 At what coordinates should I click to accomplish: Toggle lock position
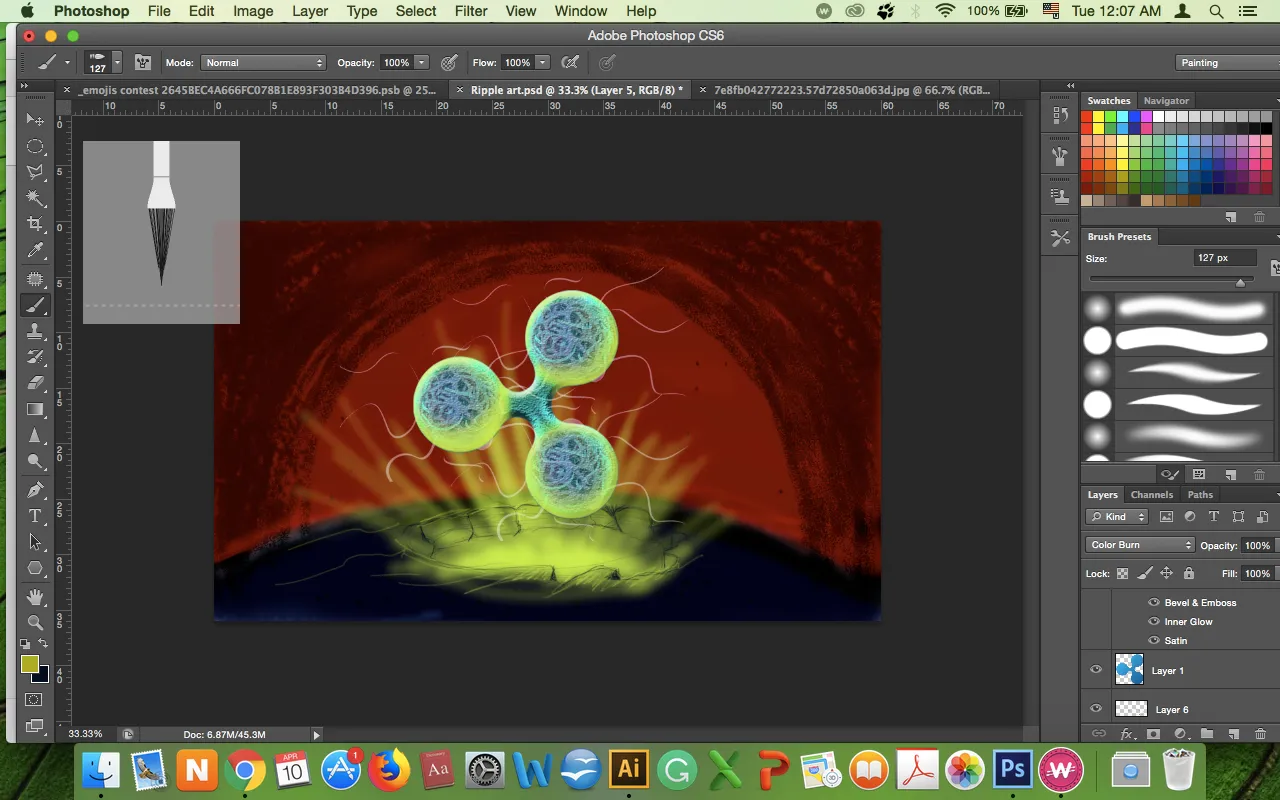pos(1166,573)
